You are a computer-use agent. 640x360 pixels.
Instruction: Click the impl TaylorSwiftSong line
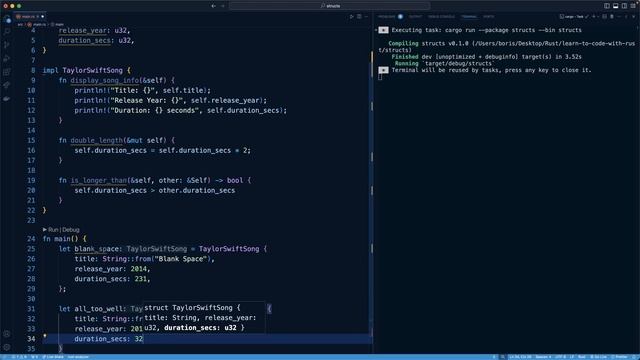point(87,70)
